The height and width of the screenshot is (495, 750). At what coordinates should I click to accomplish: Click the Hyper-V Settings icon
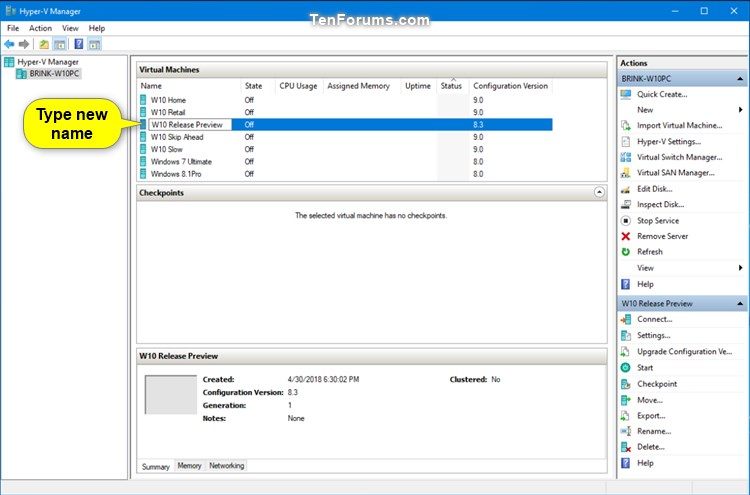coord(626,142)
